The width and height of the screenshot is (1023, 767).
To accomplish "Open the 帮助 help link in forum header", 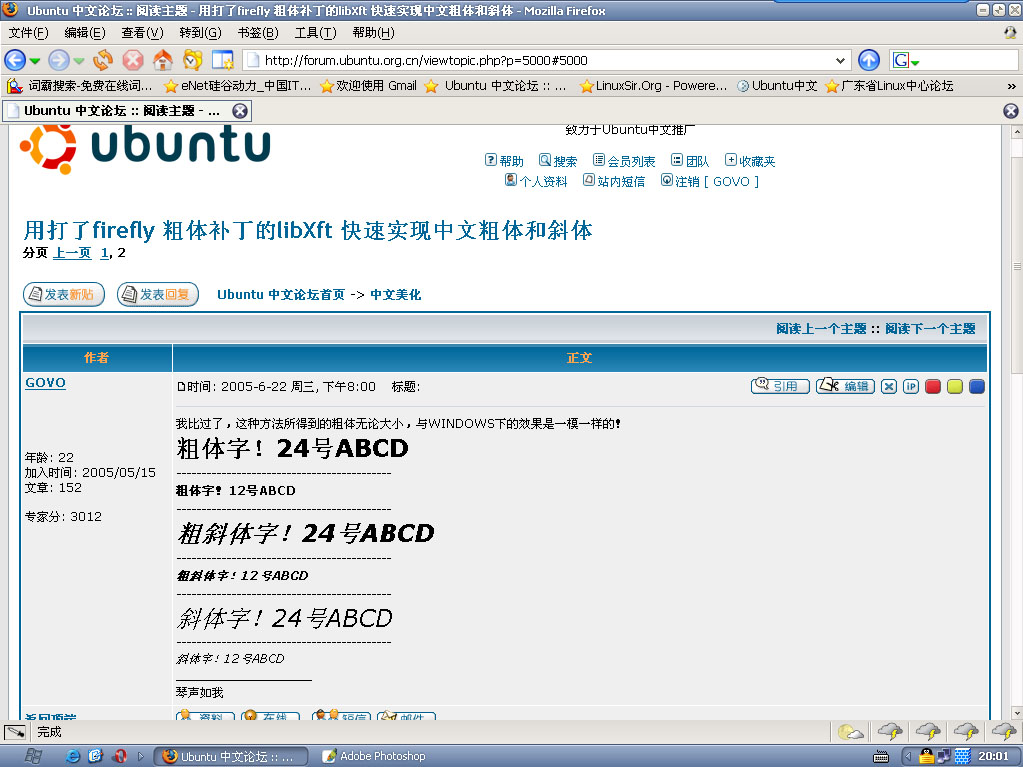I will 504,160.
